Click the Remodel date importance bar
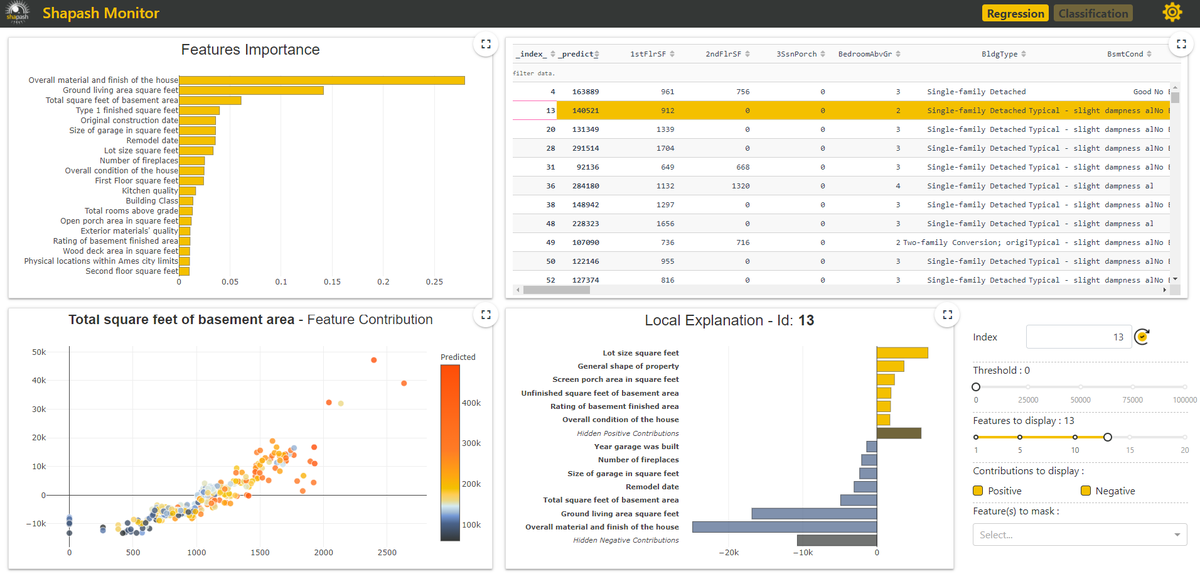Screen dimensions: 1200x581 pos(197,140)
